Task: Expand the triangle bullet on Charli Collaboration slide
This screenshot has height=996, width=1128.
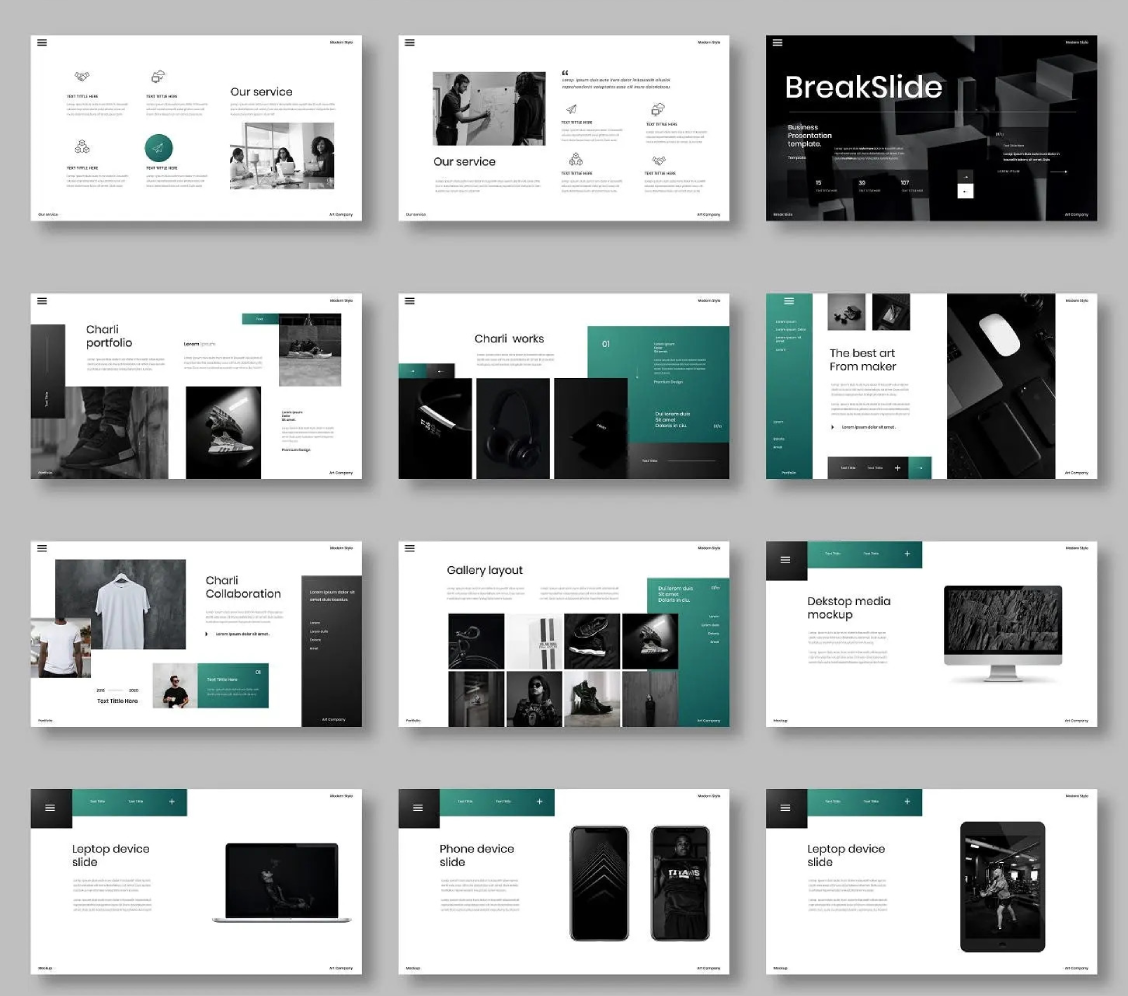Action: 207,634
